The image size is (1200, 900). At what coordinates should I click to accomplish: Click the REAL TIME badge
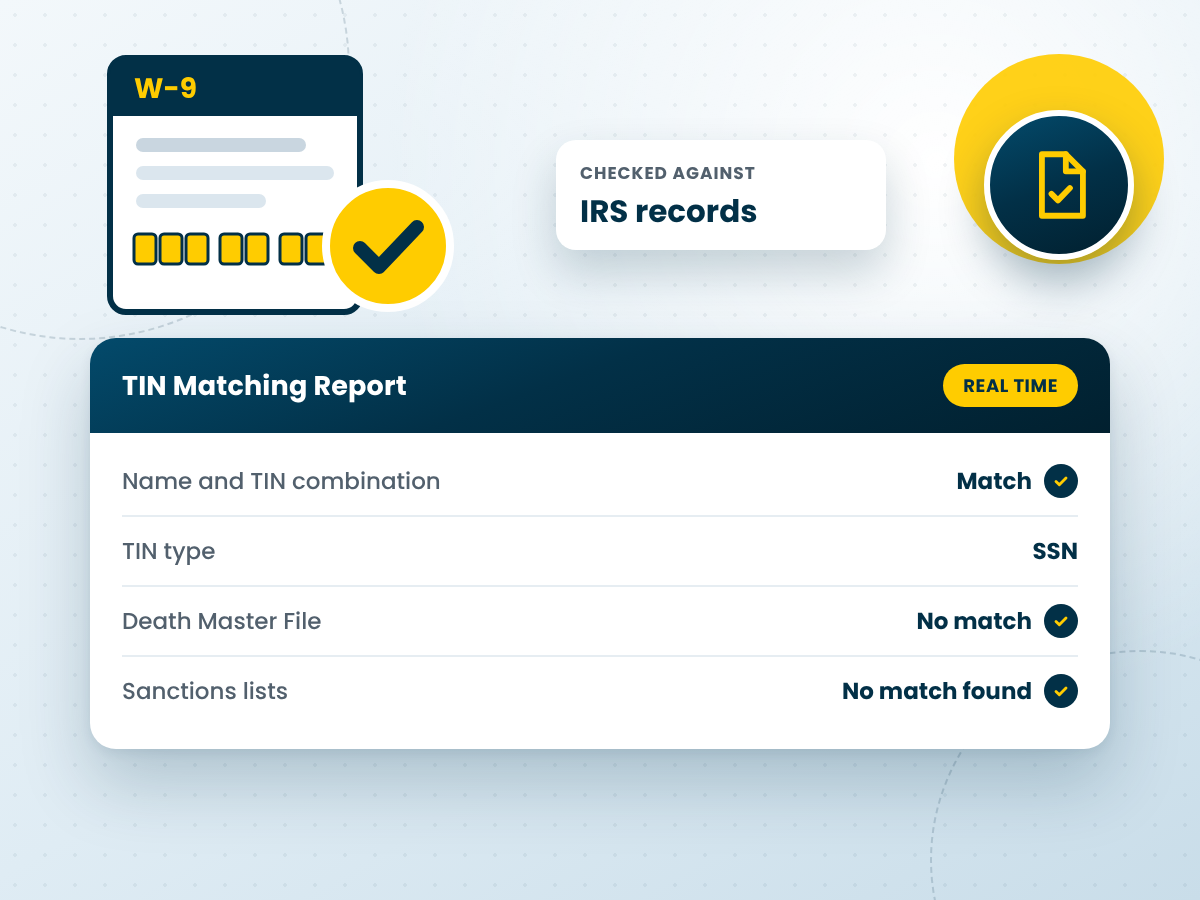click(x=1010, y=386)
